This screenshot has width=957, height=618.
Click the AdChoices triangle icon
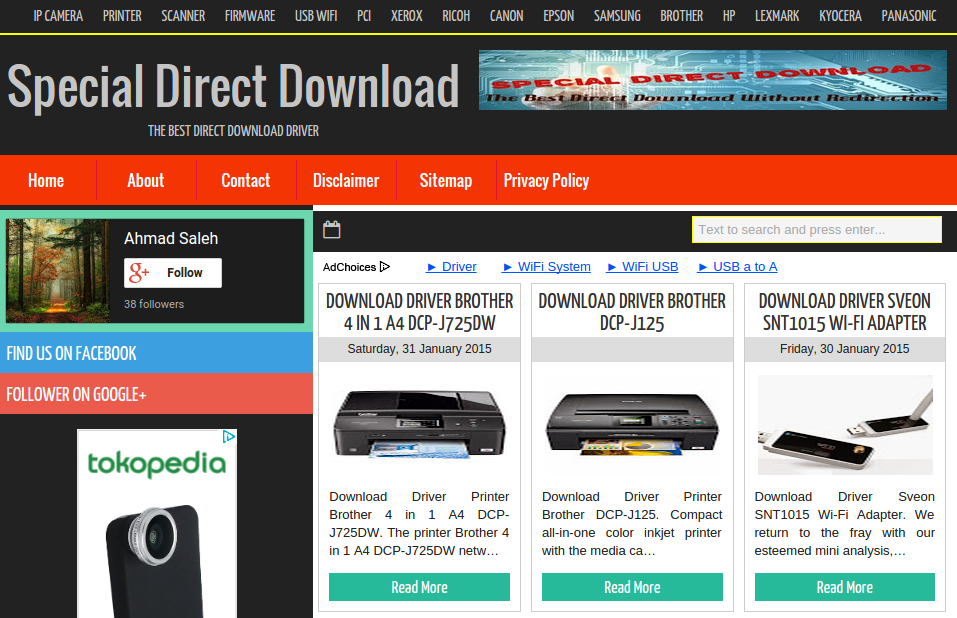385,267
